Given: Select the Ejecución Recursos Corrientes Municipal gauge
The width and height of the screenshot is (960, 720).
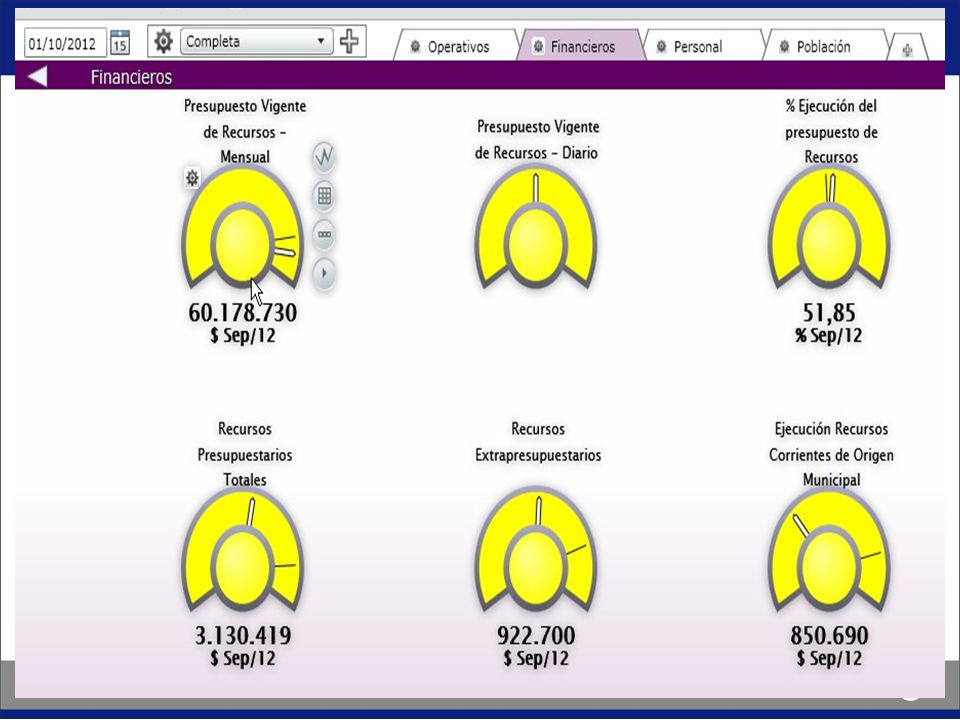Looking at the screenshot, I should tap(829, 551).
